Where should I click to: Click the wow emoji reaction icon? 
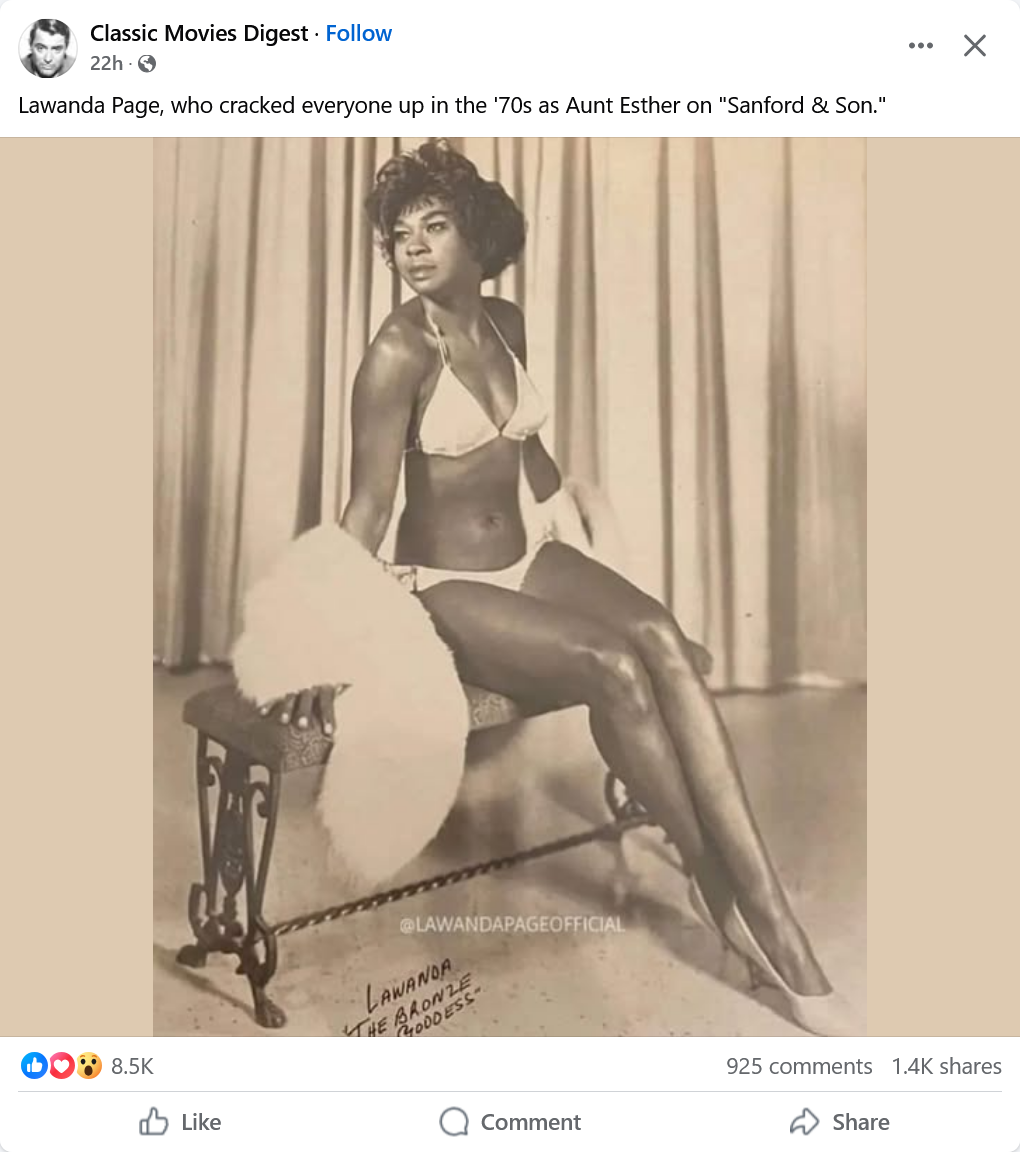coord(89,1065)
